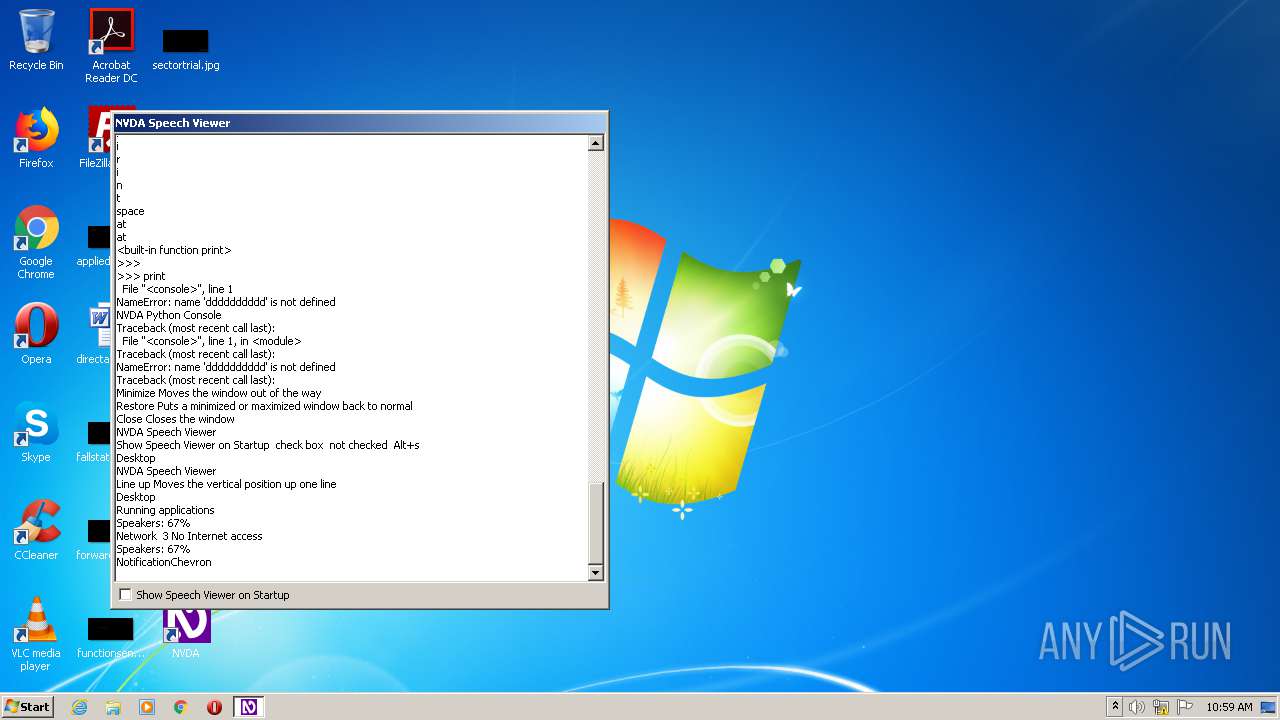
Task: Open the Skype desktop shortcut
Action: [36, 432]
